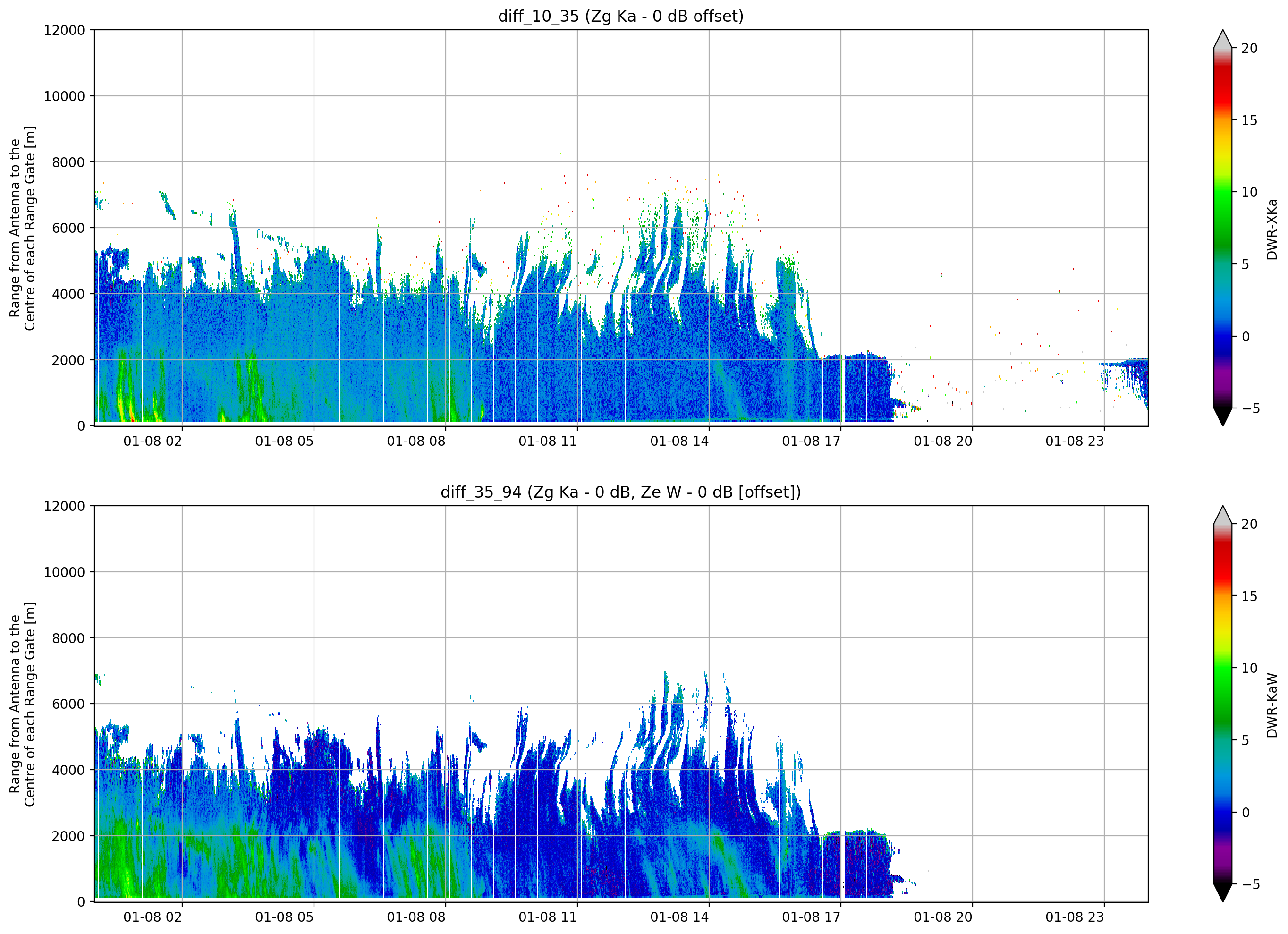Click top plot y-axis label 6000
1288x934 pixels.
click(x=68, y=229)
